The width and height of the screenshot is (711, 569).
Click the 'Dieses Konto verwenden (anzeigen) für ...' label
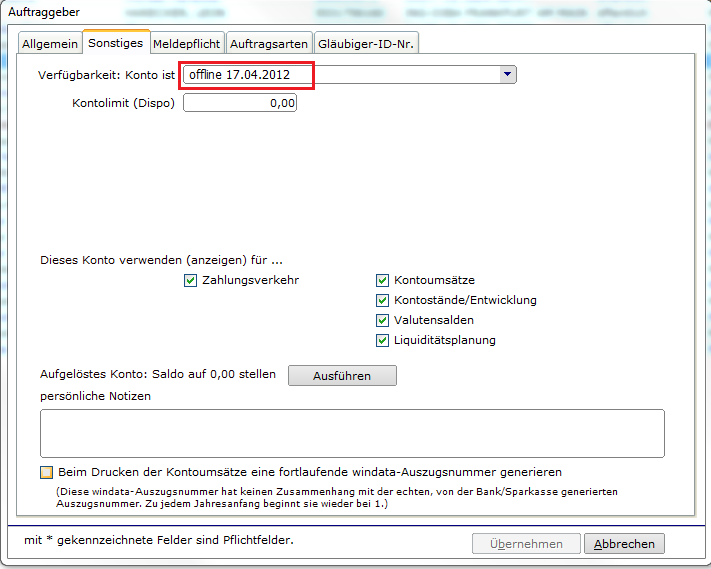161,260
